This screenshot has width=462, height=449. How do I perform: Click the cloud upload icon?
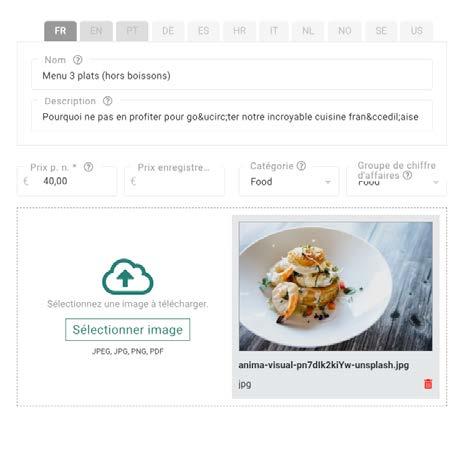click(127, 277)
